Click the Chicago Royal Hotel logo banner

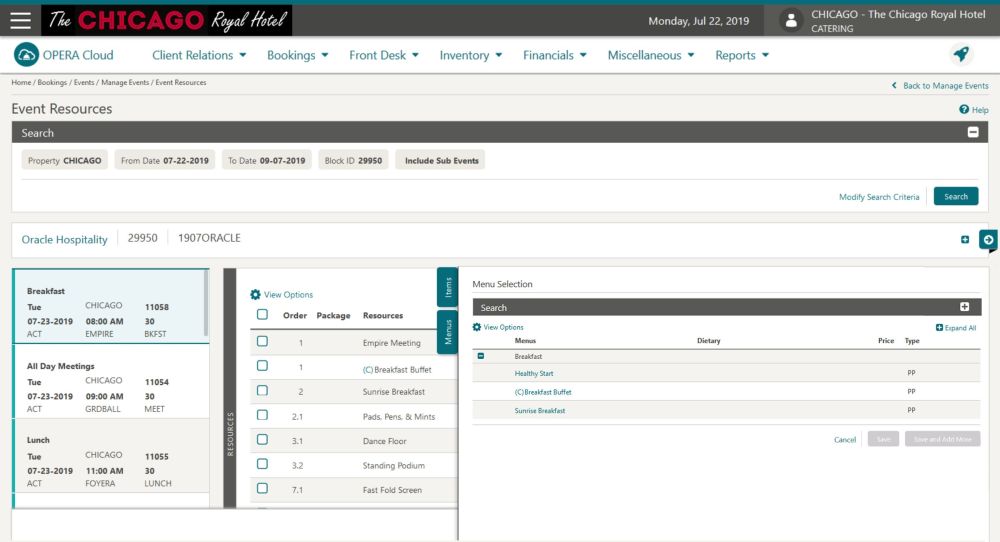[x=166, y=20]
